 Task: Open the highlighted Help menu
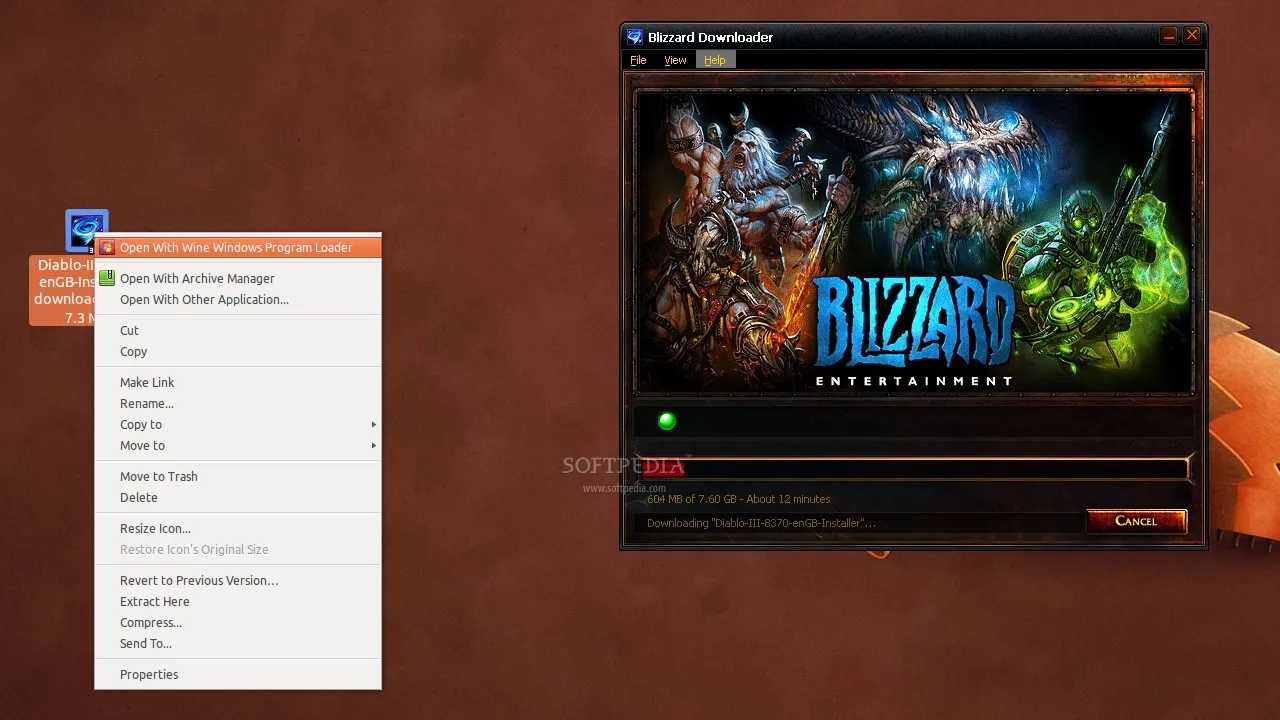pyautogui.click(x=714, y=60)
